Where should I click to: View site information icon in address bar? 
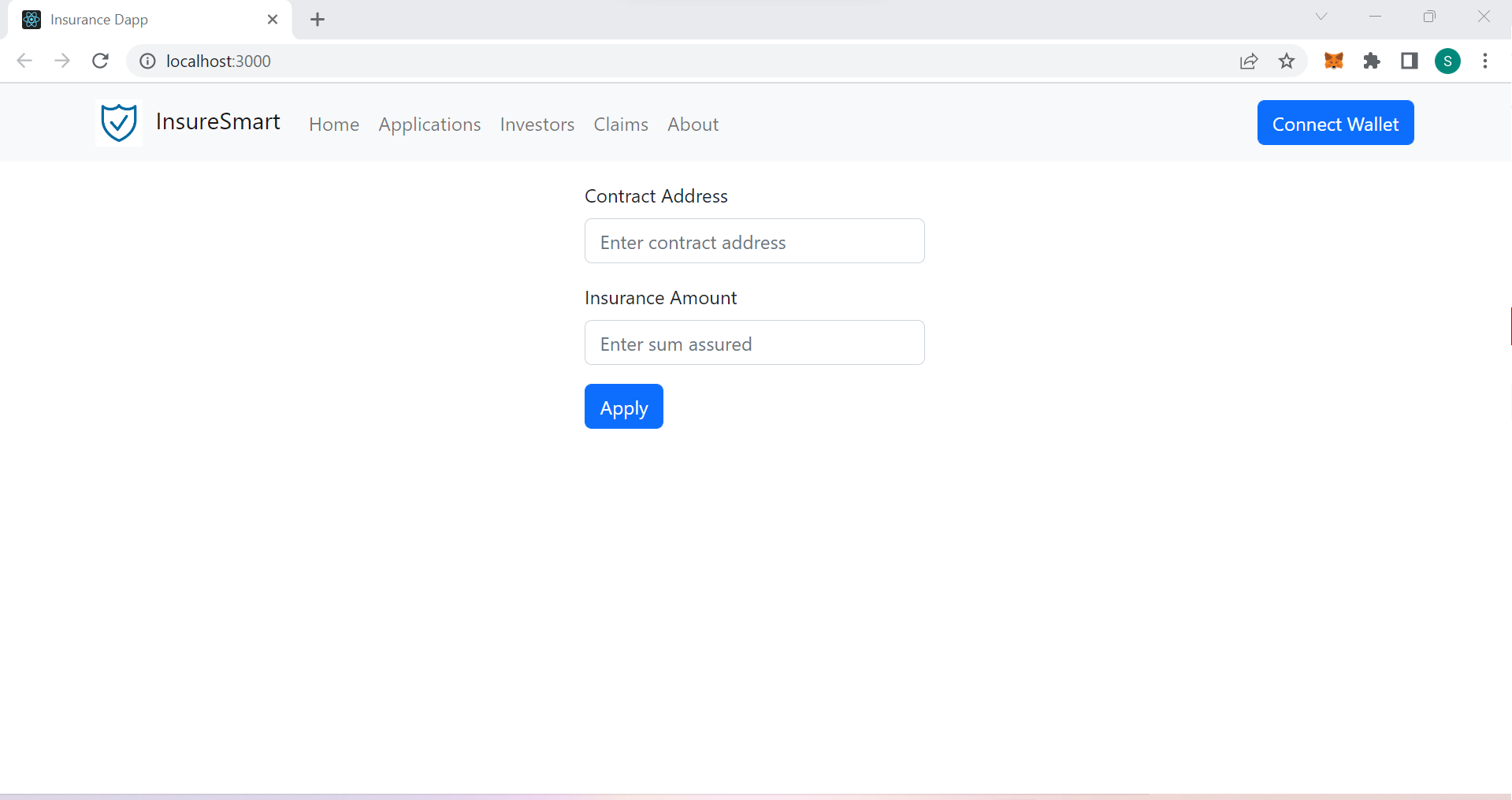pyautogui.click(x=147, y=61)
